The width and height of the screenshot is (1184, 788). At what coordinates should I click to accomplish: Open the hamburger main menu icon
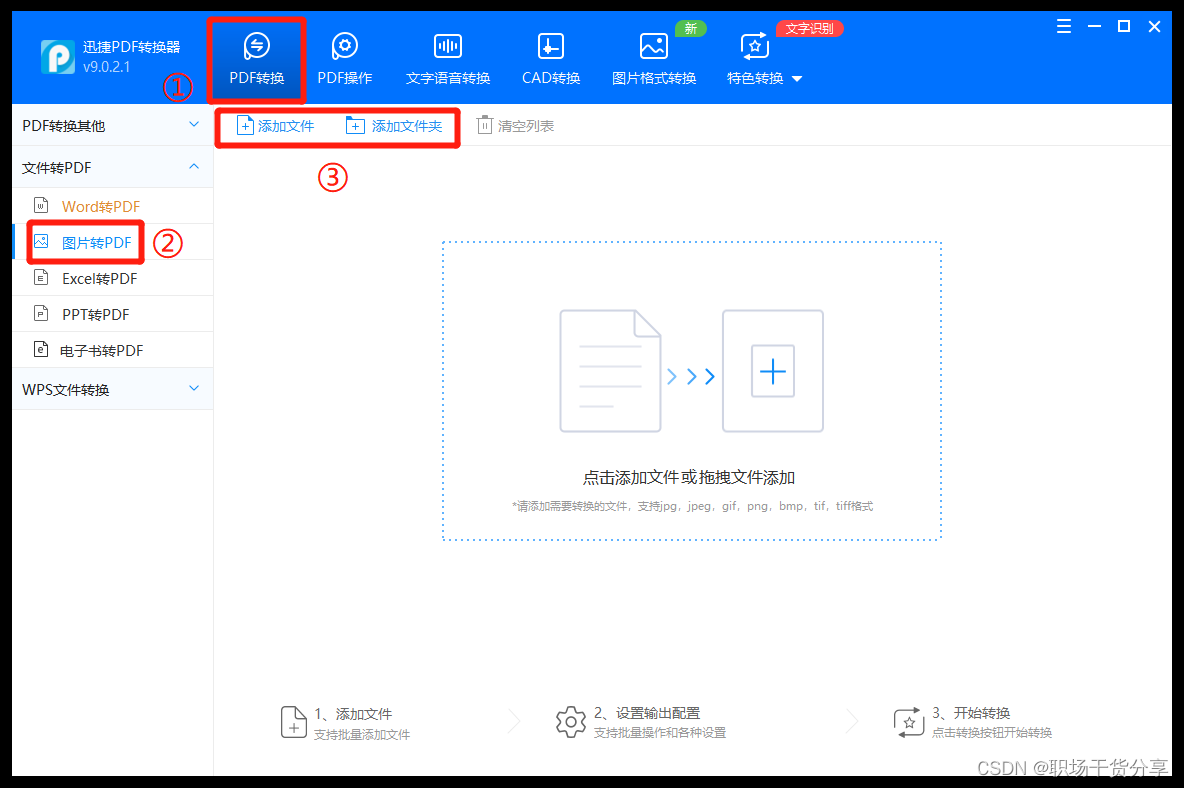(x=1063, y=27)
